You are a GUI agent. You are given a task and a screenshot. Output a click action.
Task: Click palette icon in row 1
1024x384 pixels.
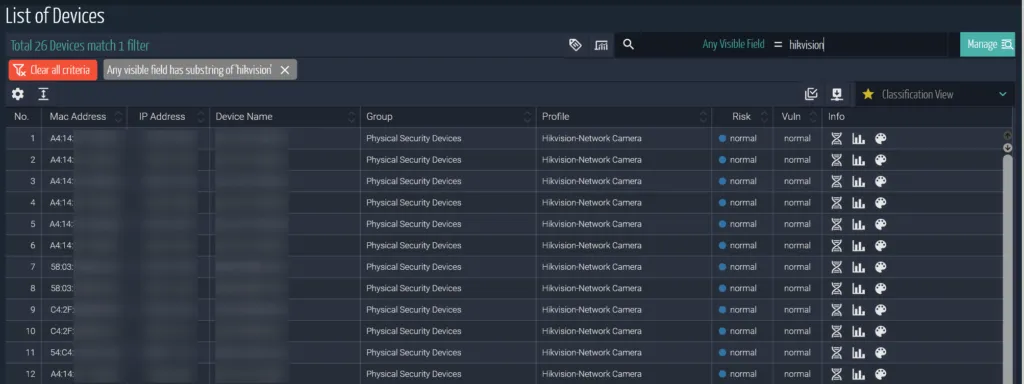coord(880,138)
